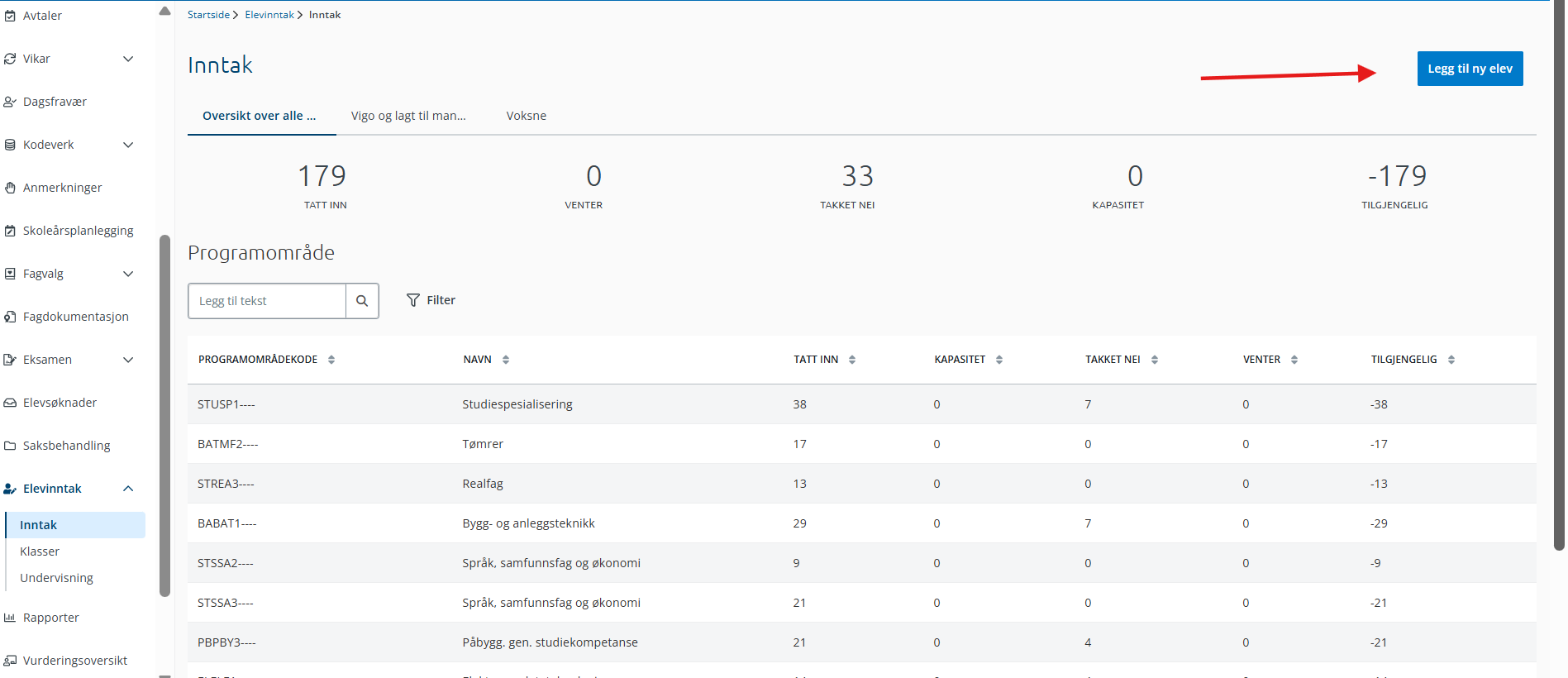Click Påbygg. gen. studiekompetanse cell
This screenshot has width=1568, height=678.
(x=550, y=642)
